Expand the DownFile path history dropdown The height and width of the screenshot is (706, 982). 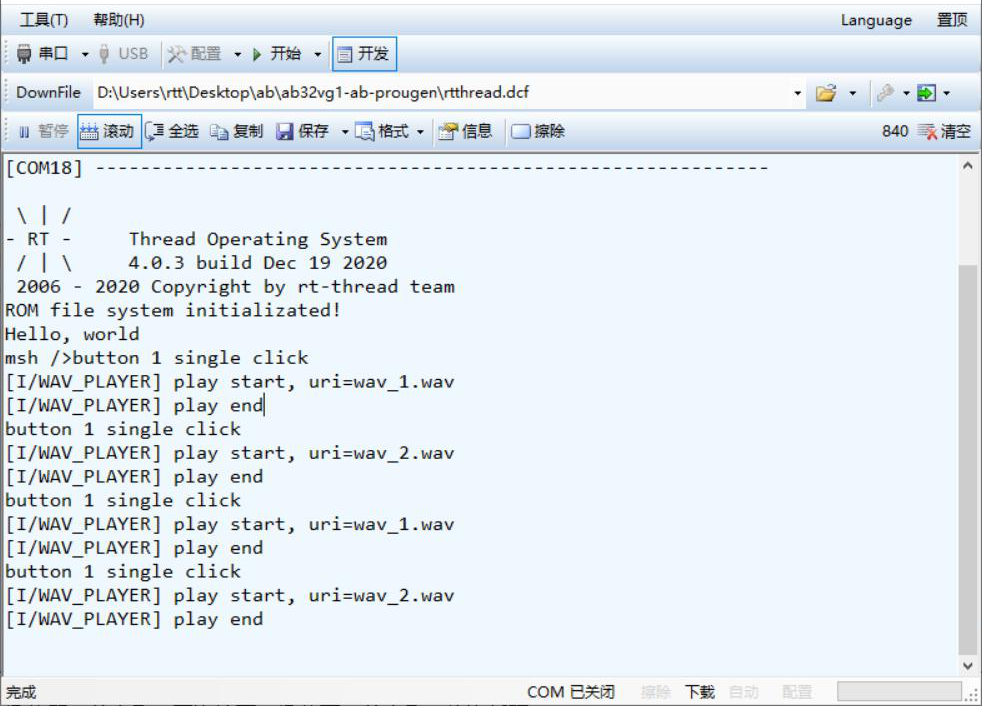(797, 93)
